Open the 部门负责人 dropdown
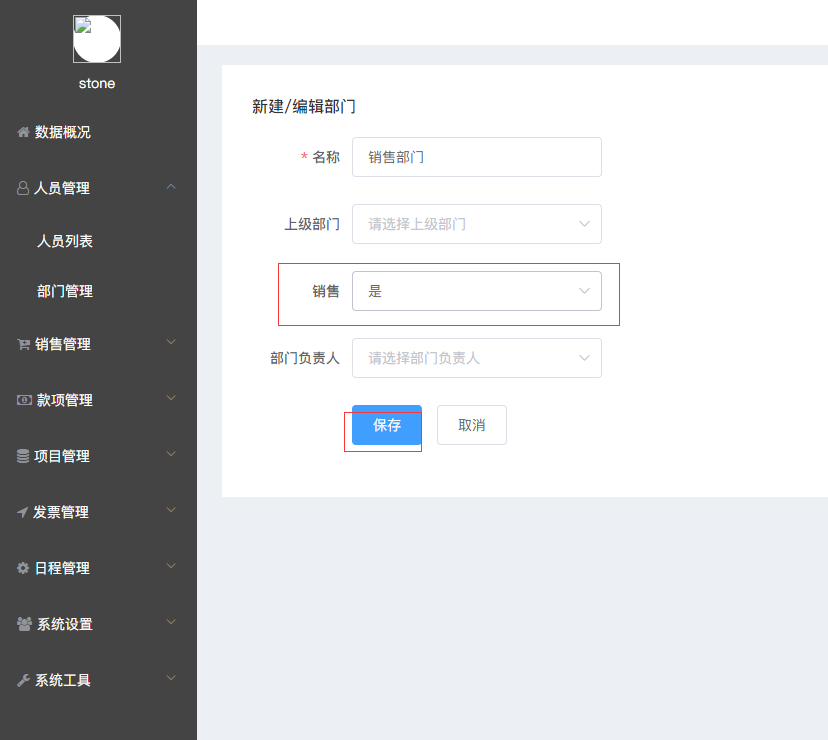This screenshot has height=740, width=828. [x=476, y=358]
